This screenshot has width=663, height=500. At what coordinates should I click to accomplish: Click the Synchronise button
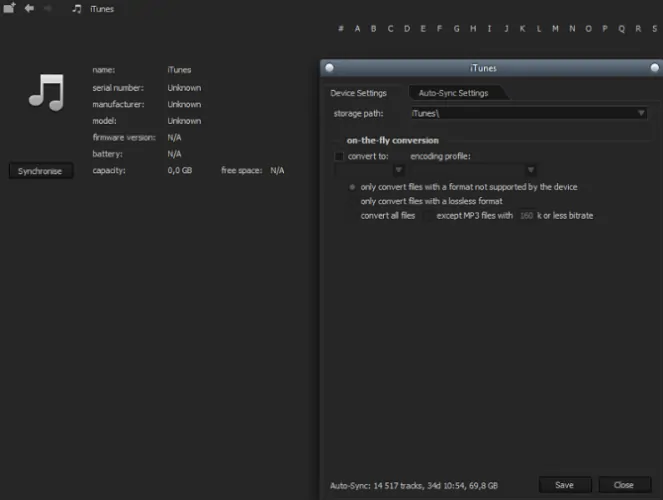40,171
